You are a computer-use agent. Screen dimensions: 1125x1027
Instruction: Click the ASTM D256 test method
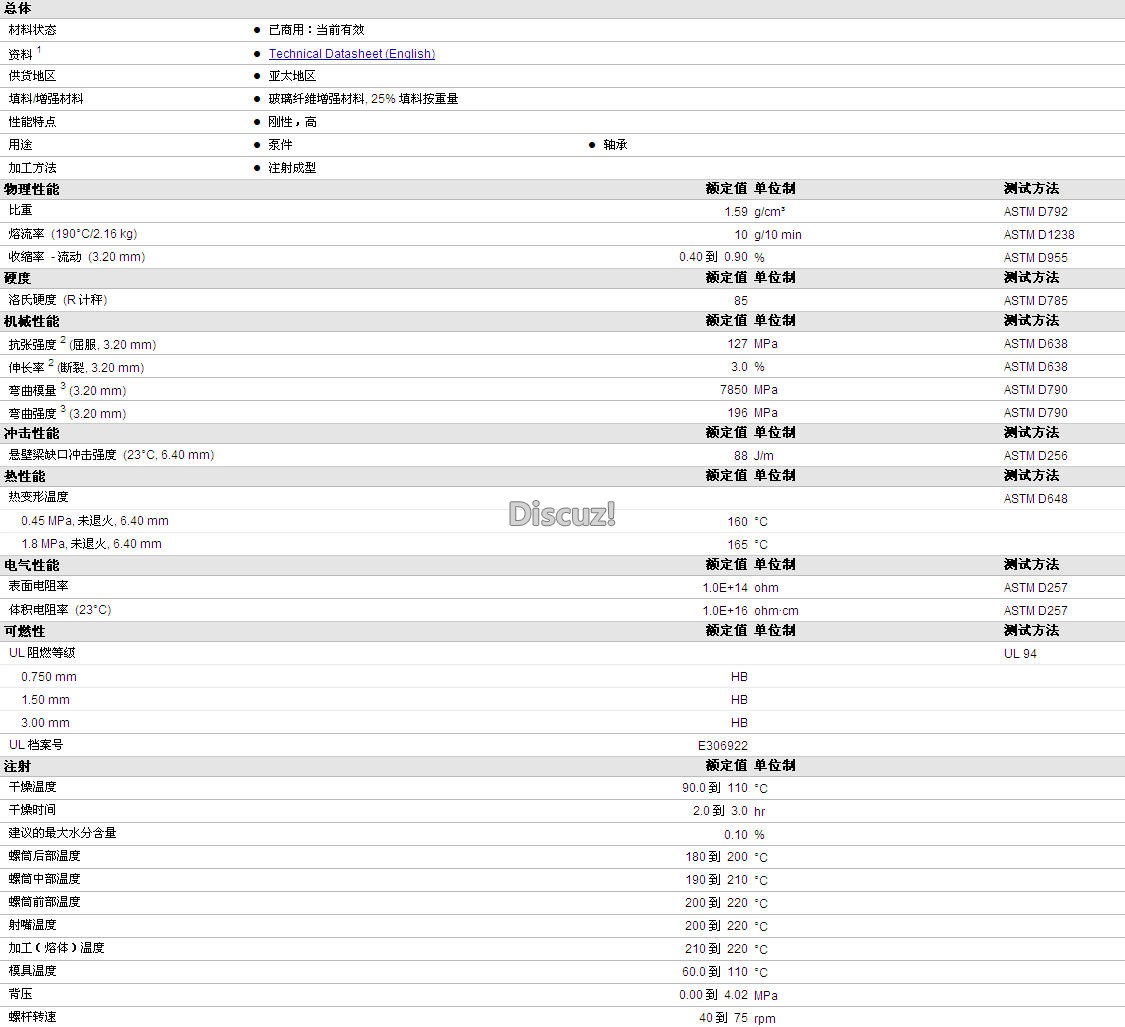pyautogui.click(x=1035, y=456)
